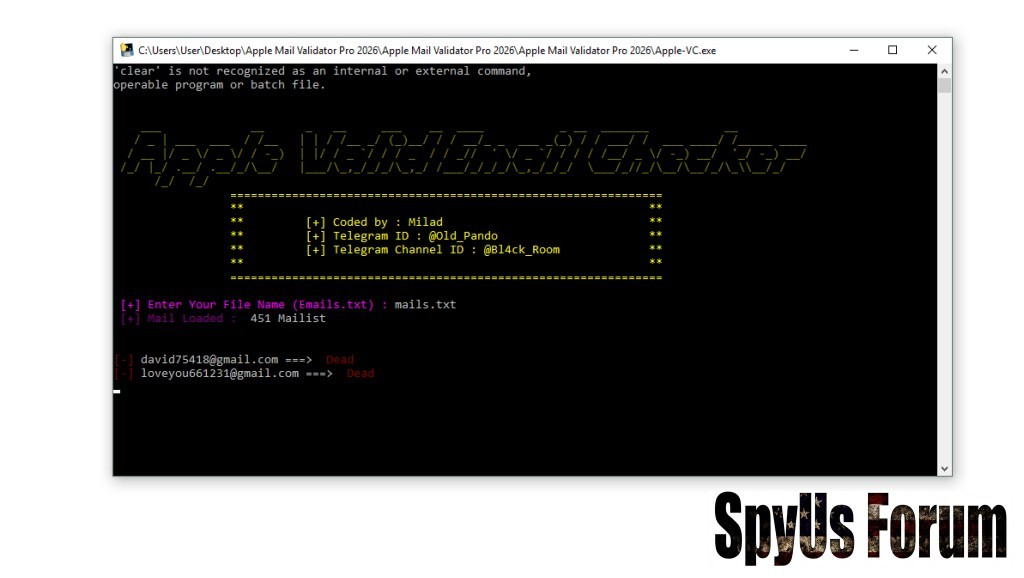Click the vertical scrollbar thumb
This screenshot has width=1024, height=578.
pos(944,86)
